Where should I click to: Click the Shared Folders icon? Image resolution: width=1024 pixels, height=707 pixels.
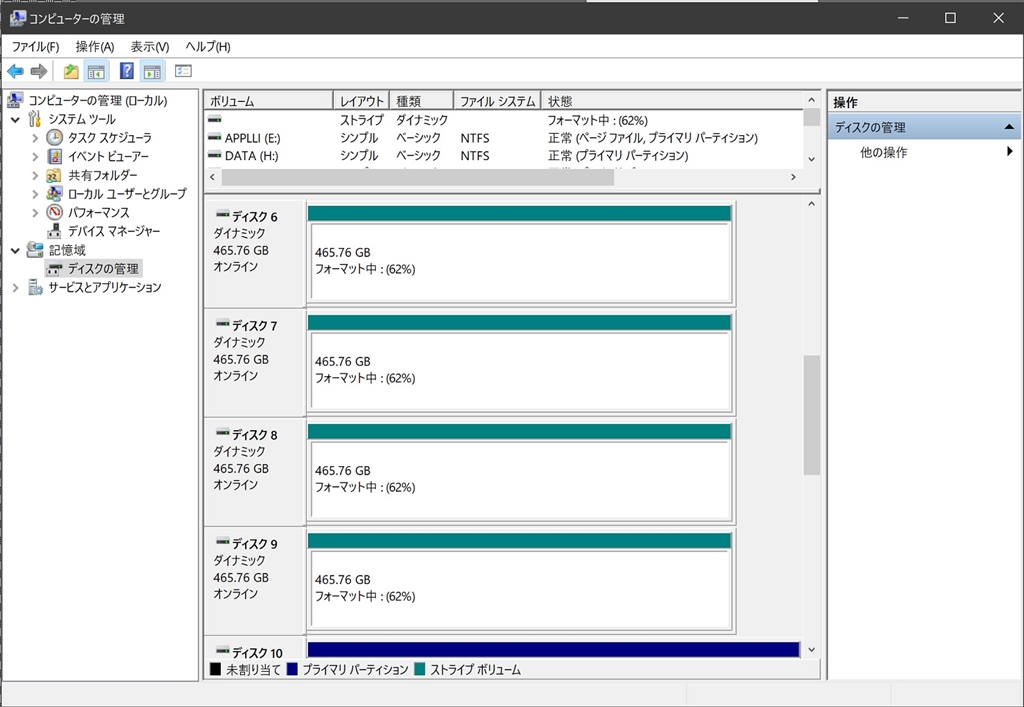[54, 175]
